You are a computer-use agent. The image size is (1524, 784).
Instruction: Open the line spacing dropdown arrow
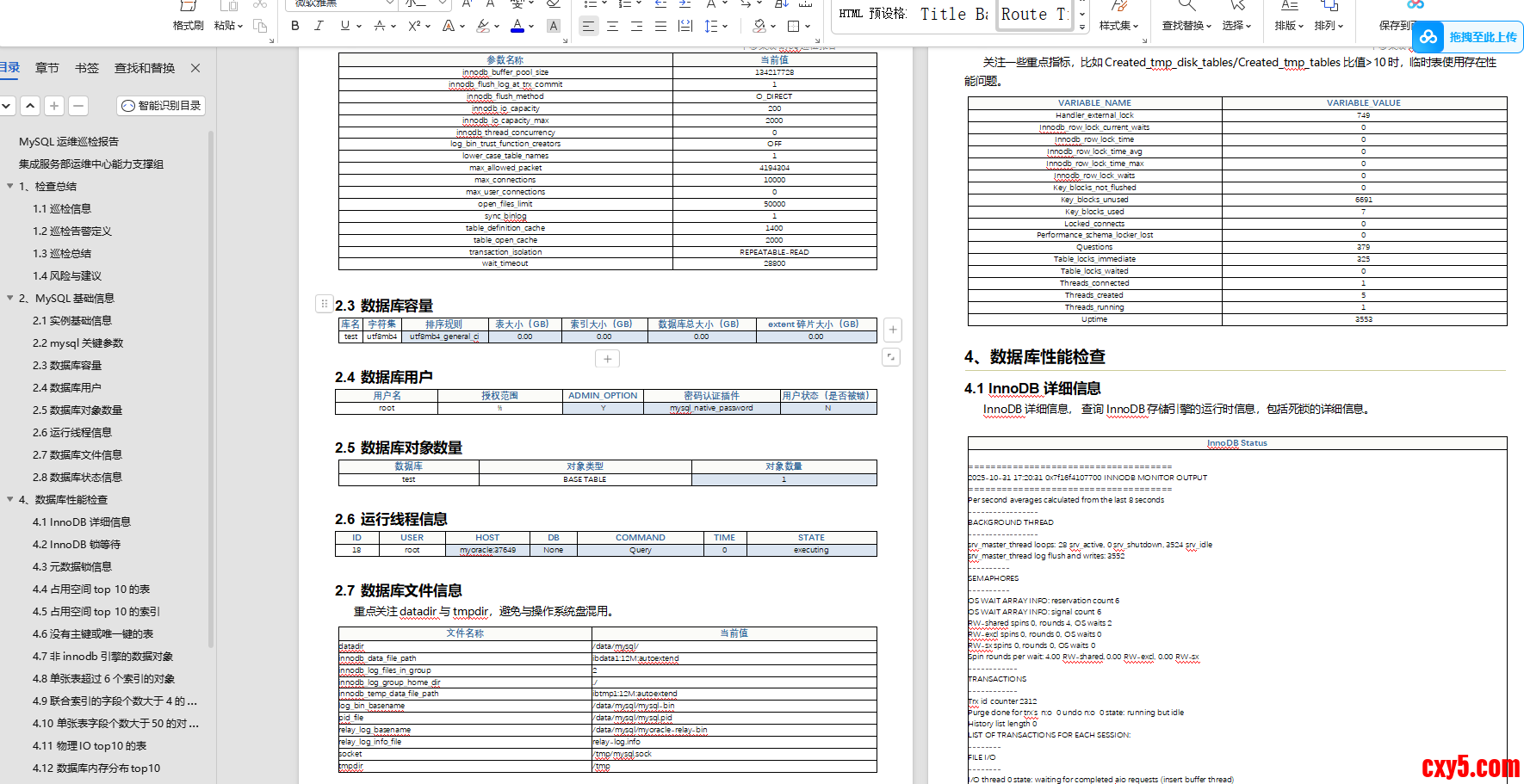(x=725, y=27)
